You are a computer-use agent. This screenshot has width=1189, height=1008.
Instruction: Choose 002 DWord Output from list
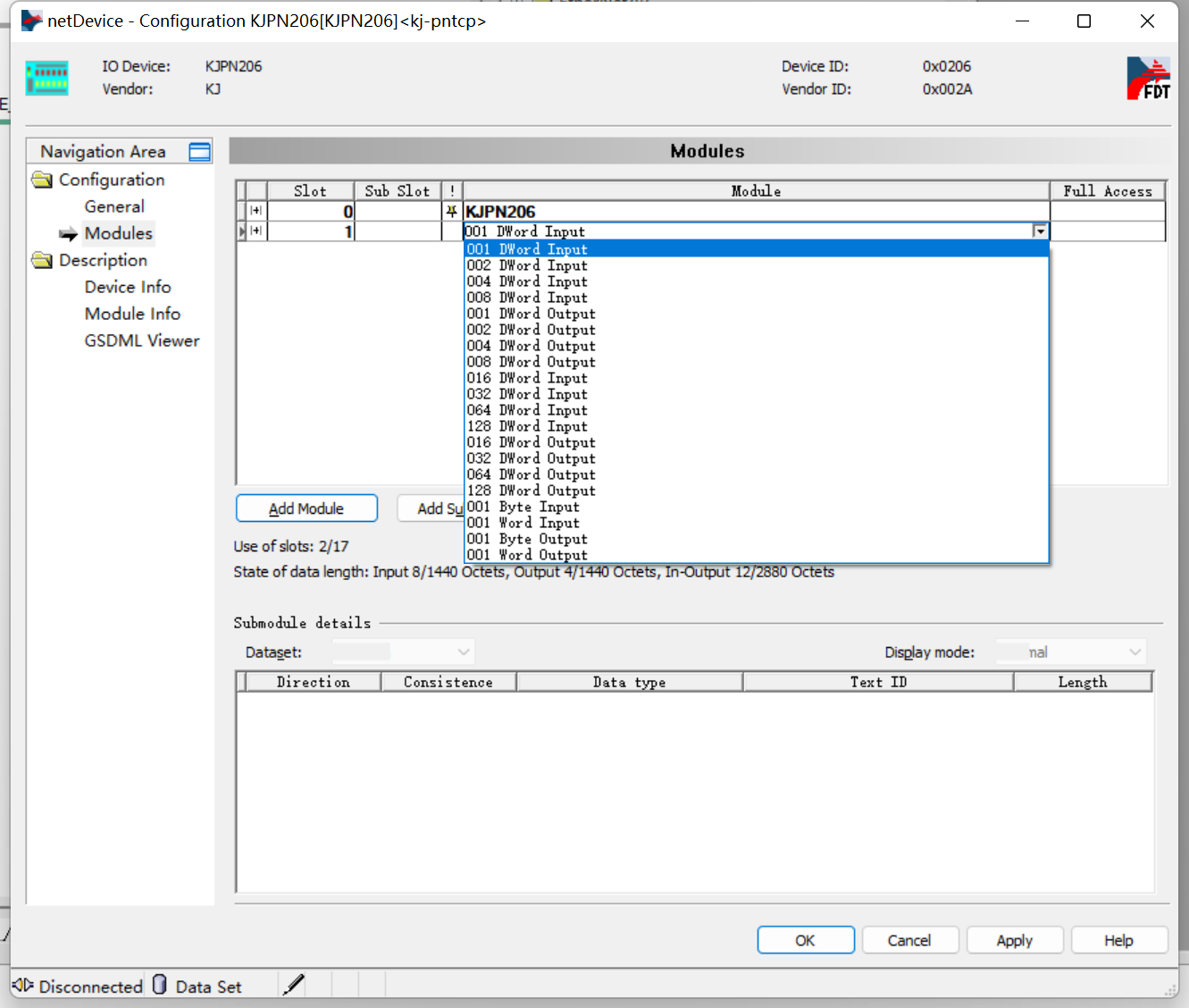point(757,330)
